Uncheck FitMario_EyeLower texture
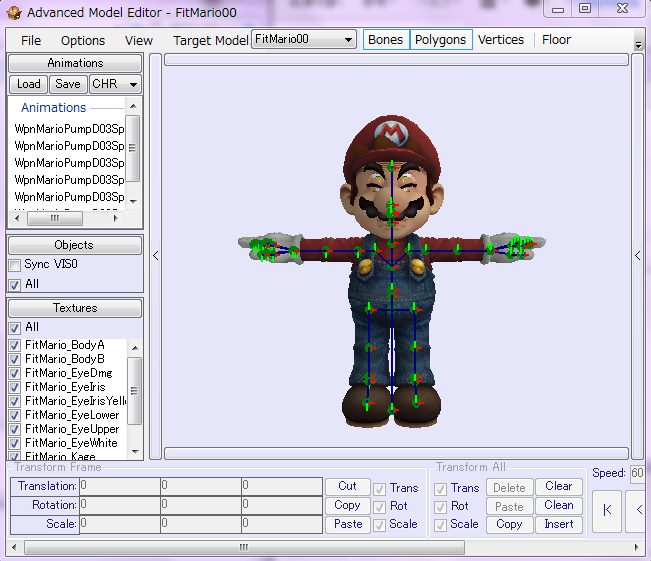The image size is (651, 561). [15, 415]
